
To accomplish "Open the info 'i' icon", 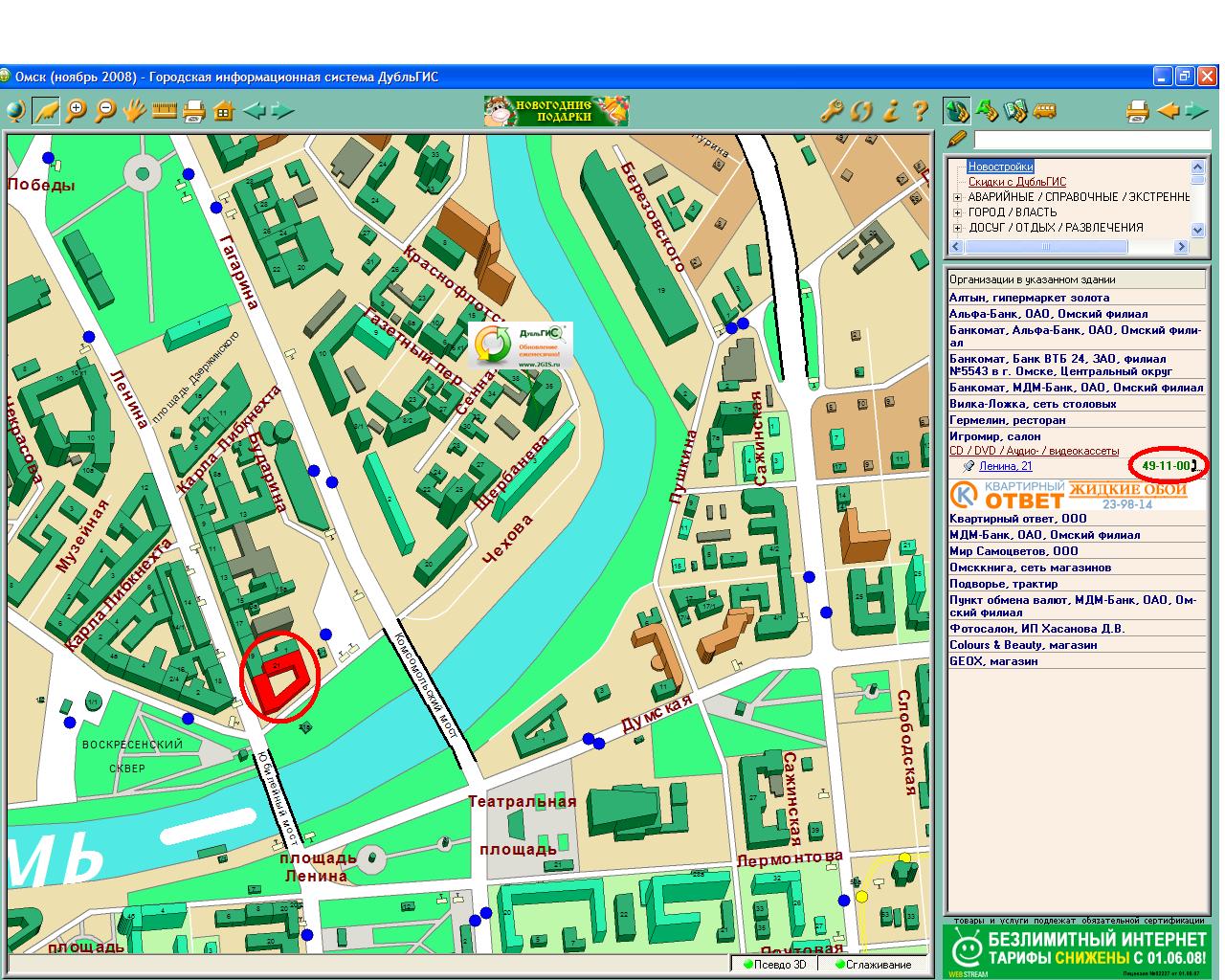I will point(891,111).
